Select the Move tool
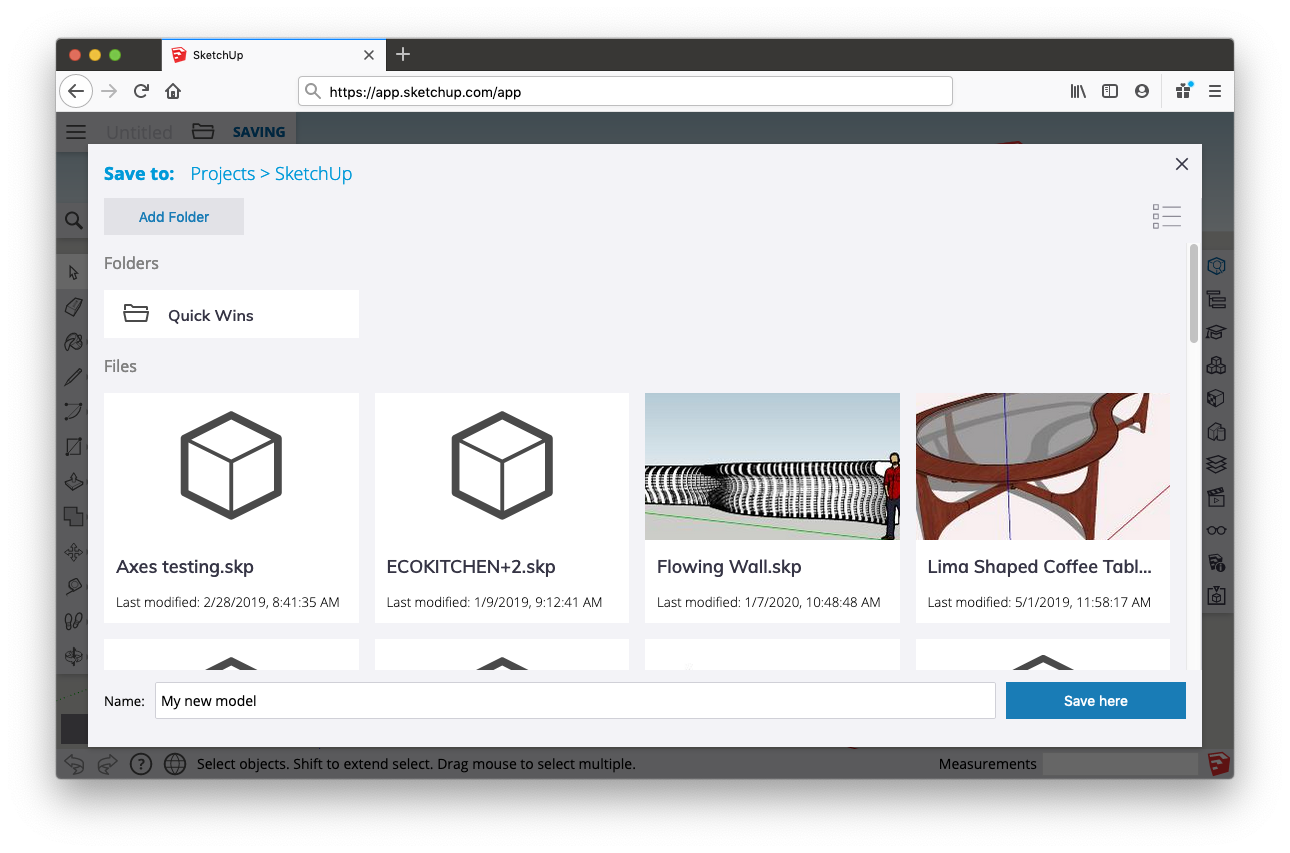 click(74, 552)
